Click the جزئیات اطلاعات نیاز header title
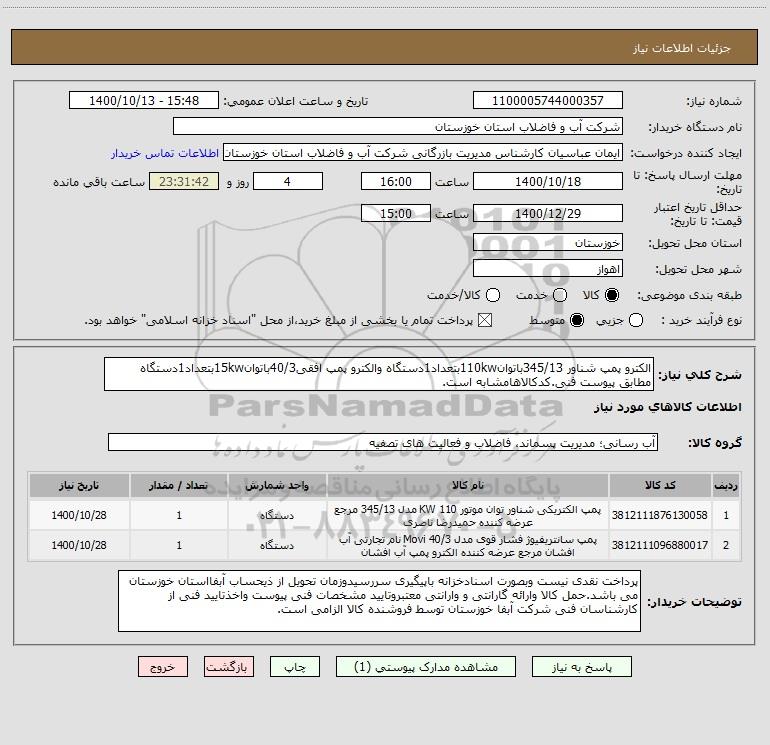The width and height of the screenshot is (770, 745). pyautogui.click(x=681, y=48)
